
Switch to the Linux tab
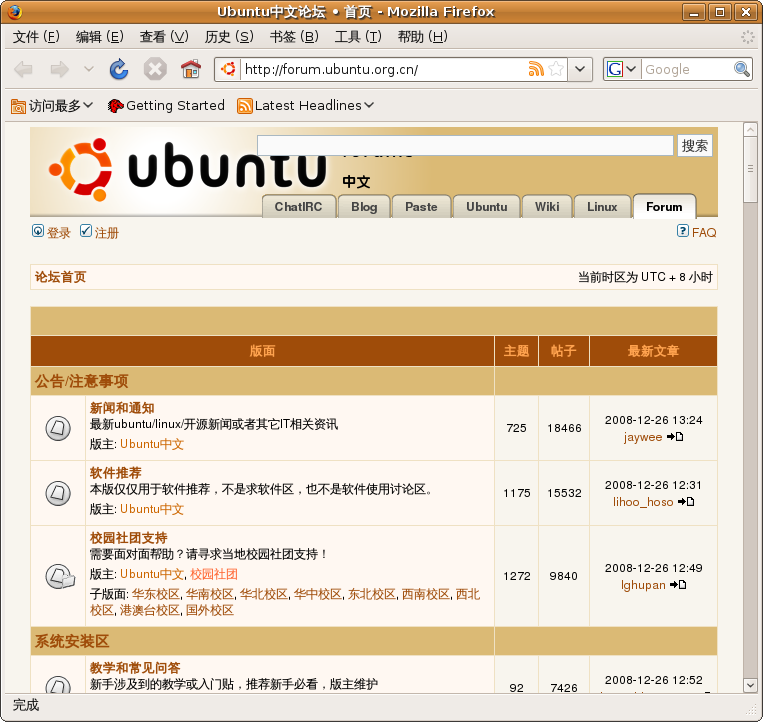pos(602,207)
